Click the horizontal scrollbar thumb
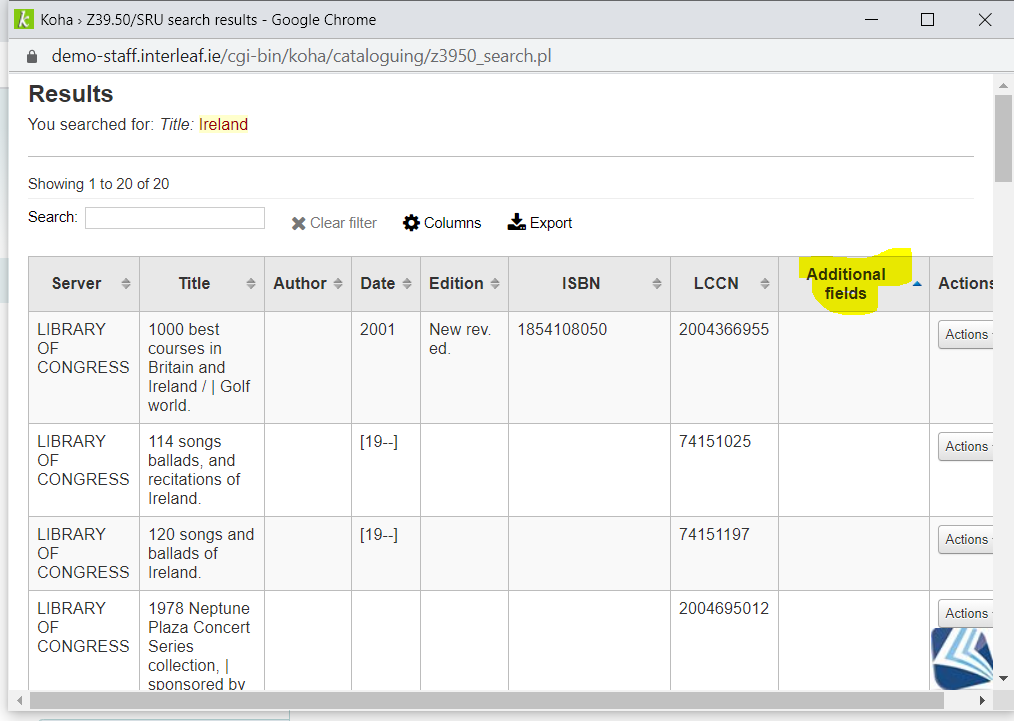 click(487, 700)
